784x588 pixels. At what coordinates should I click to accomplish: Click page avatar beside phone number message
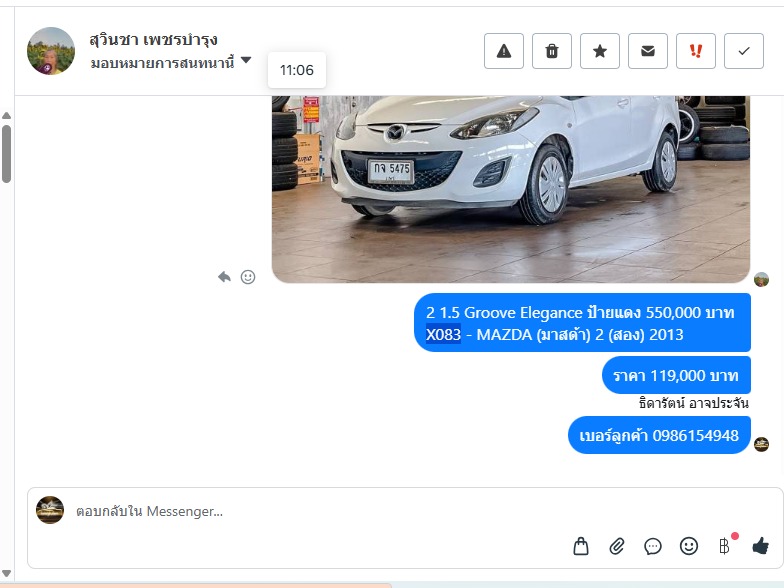pyautogui.click(x=761, y=444)
